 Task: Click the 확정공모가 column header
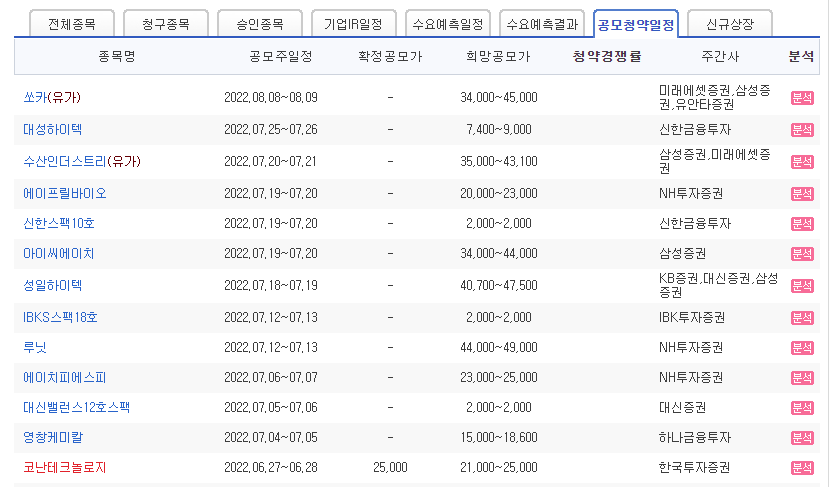390,57
